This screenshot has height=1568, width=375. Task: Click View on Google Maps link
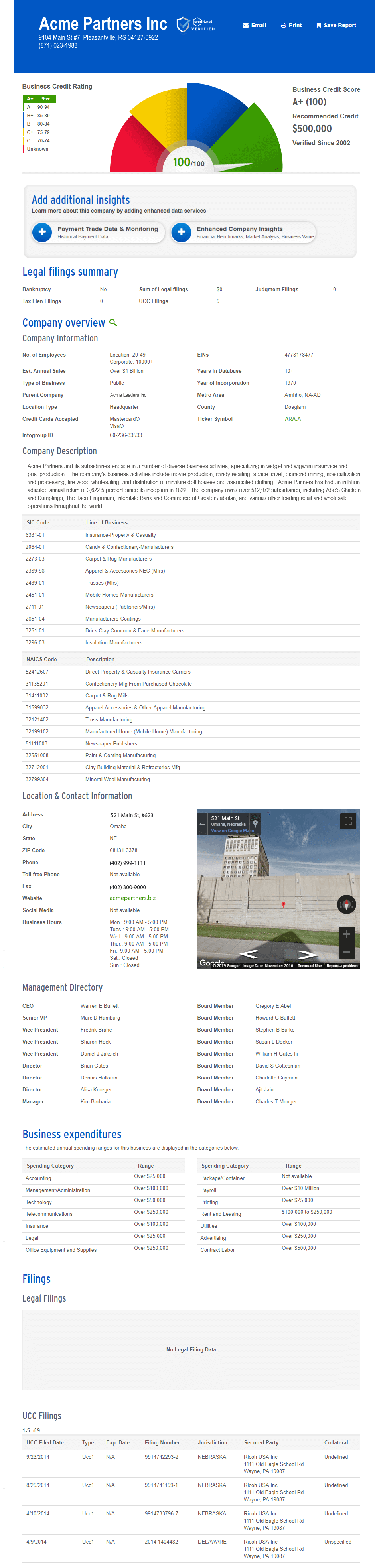[x=232, y=831]
